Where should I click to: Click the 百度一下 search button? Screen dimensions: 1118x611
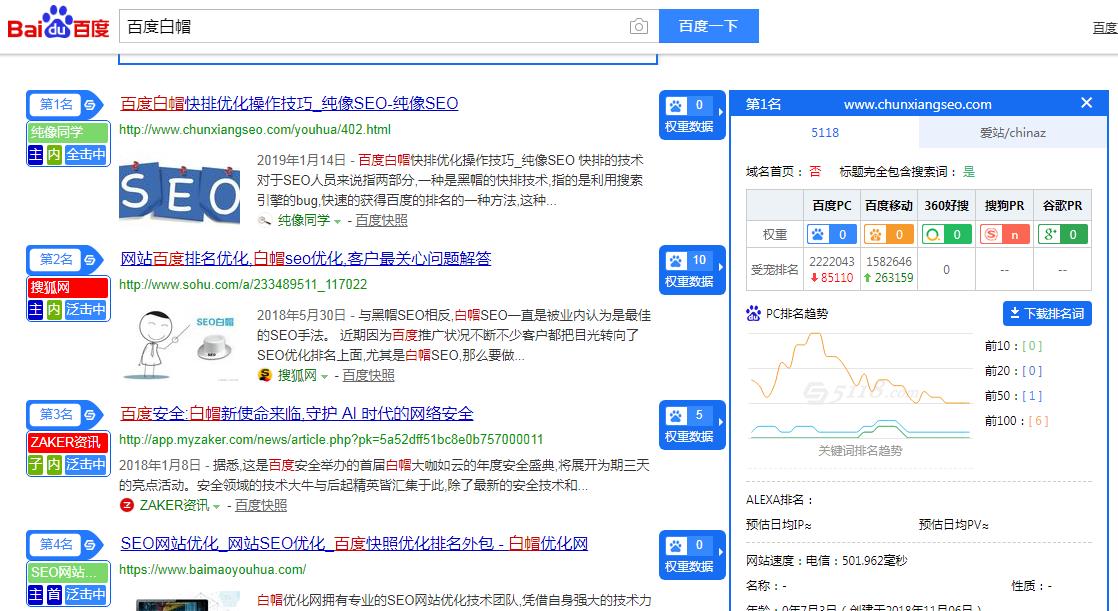coord(708,26)
